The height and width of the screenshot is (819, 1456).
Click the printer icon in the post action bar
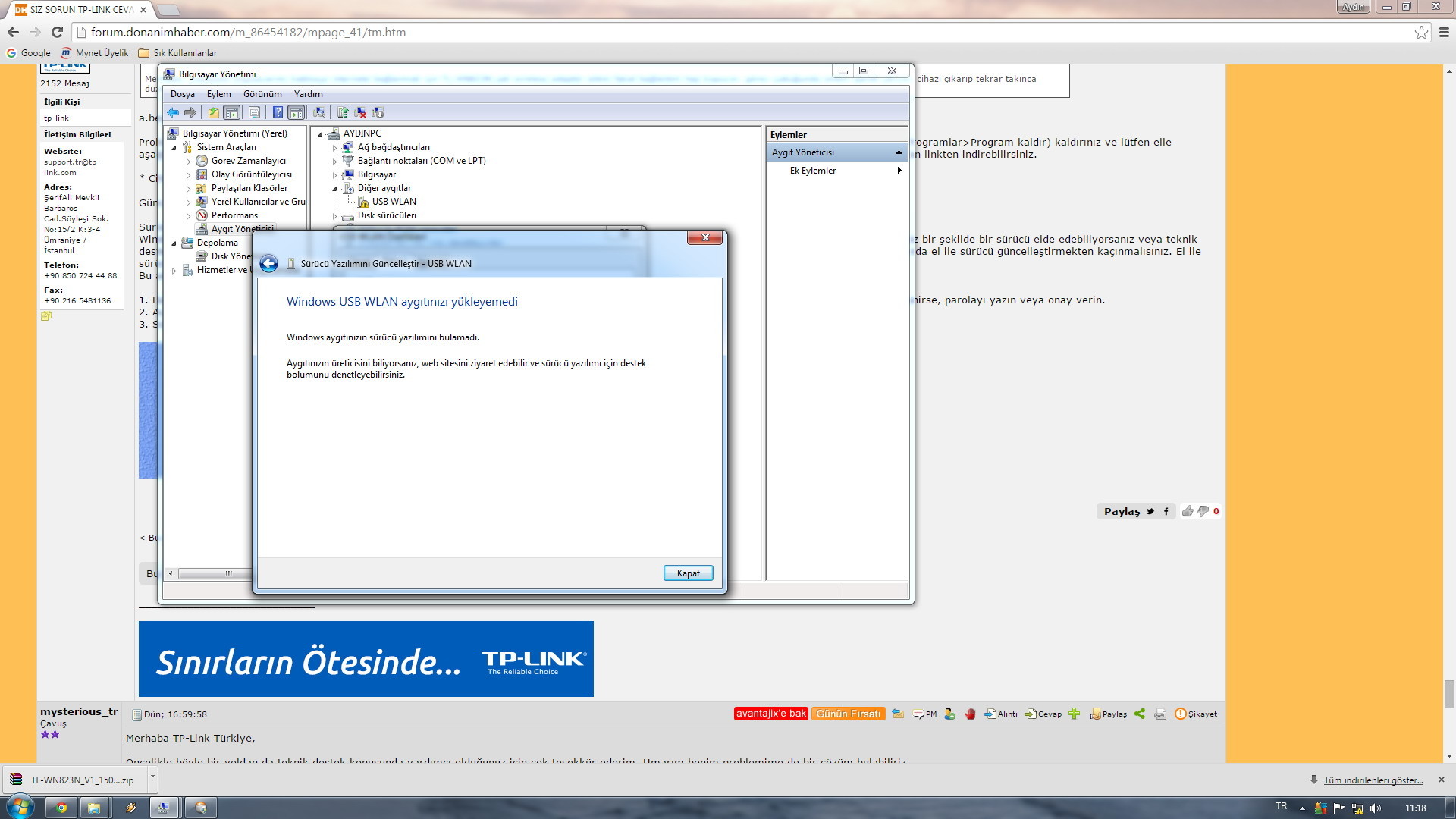[x=1160, y=714]
